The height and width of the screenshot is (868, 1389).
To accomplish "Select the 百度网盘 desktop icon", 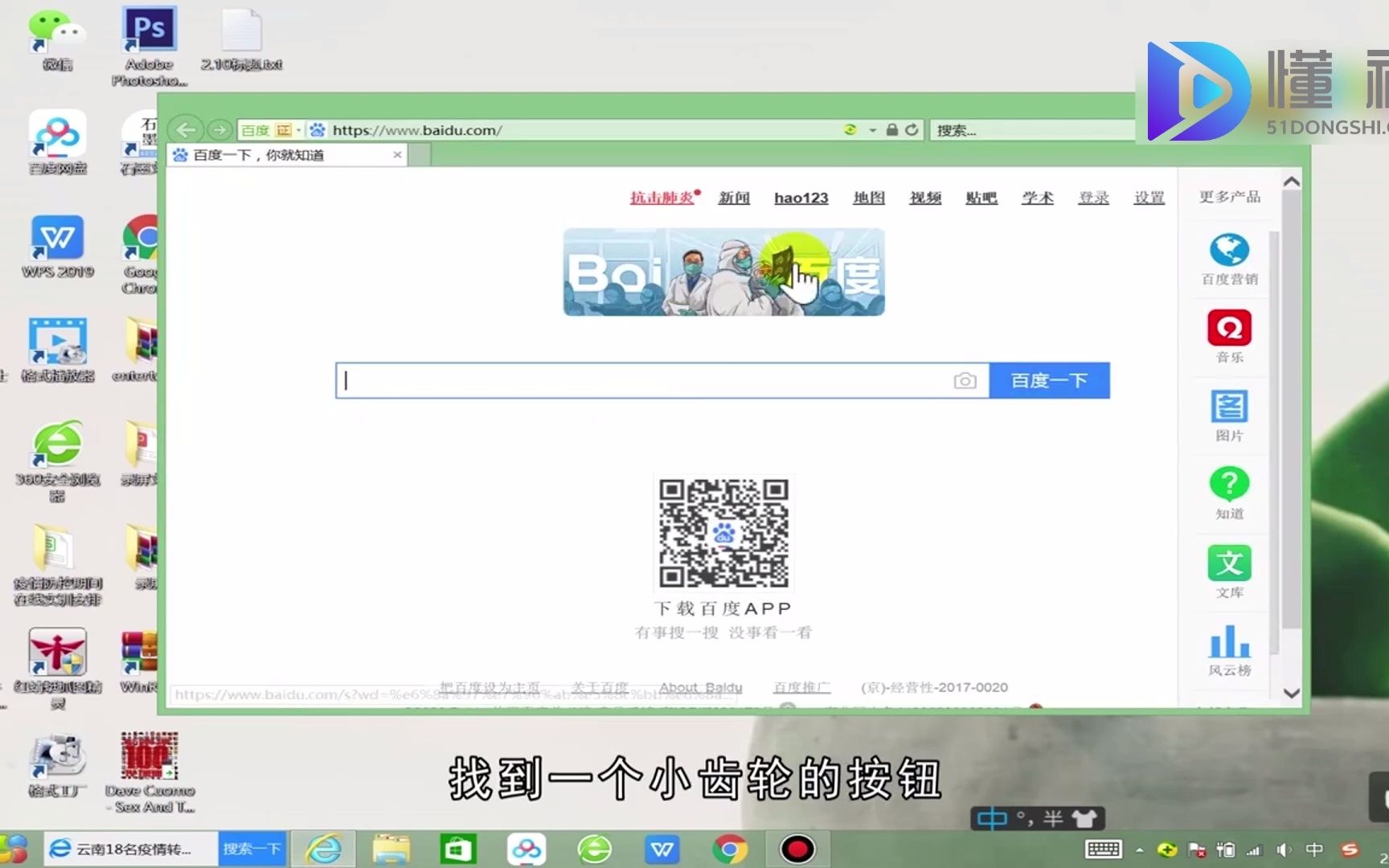I will click(57, 142).
